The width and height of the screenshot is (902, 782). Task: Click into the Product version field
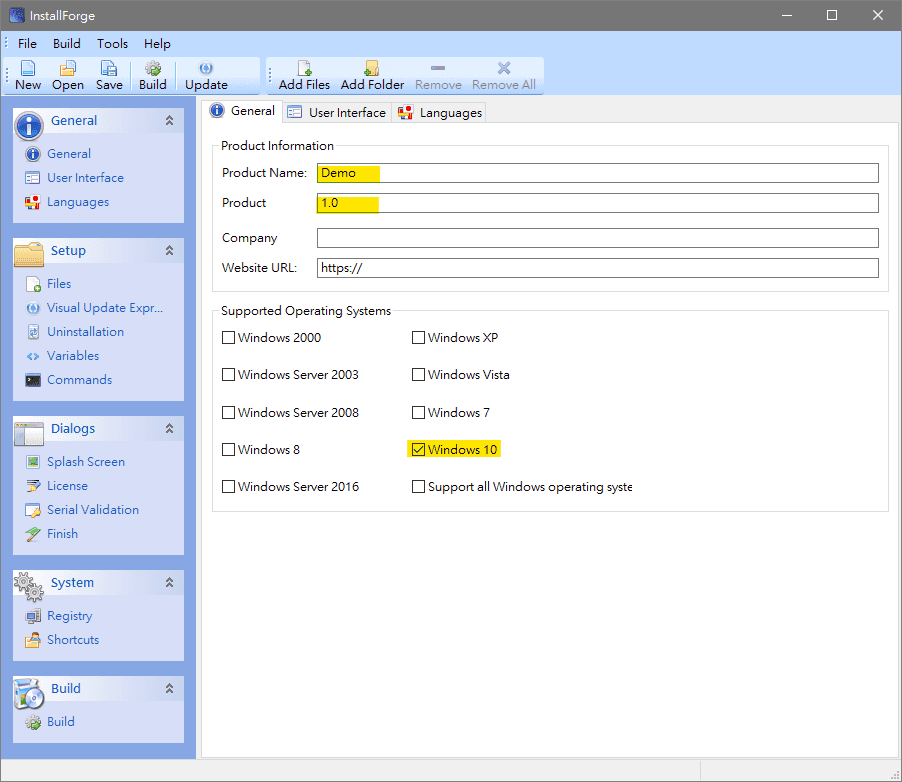[x=598, y=203]
